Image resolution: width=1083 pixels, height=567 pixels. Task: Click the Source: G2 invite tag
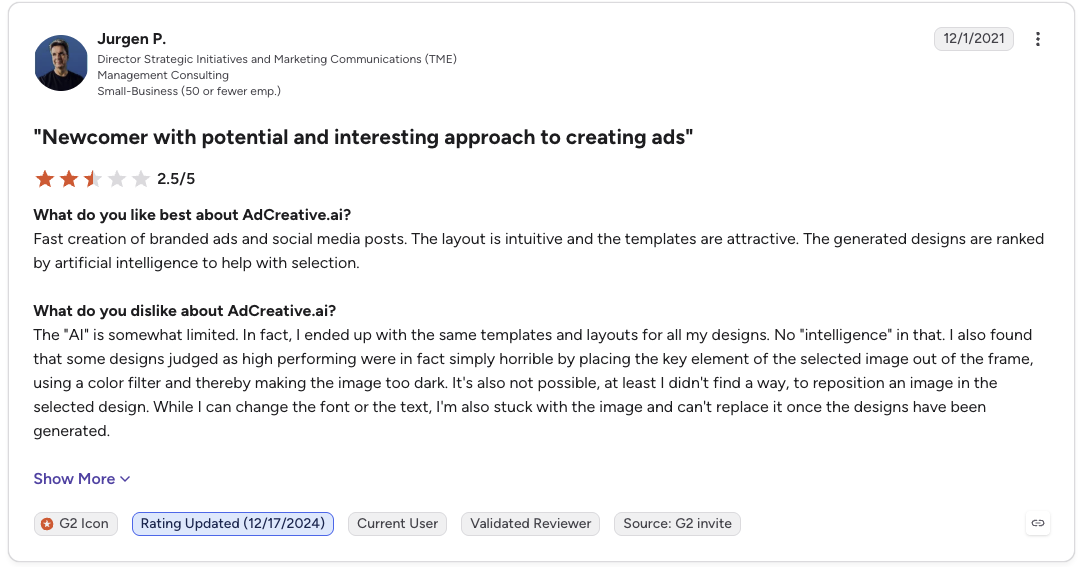click(x=677, y=524)
